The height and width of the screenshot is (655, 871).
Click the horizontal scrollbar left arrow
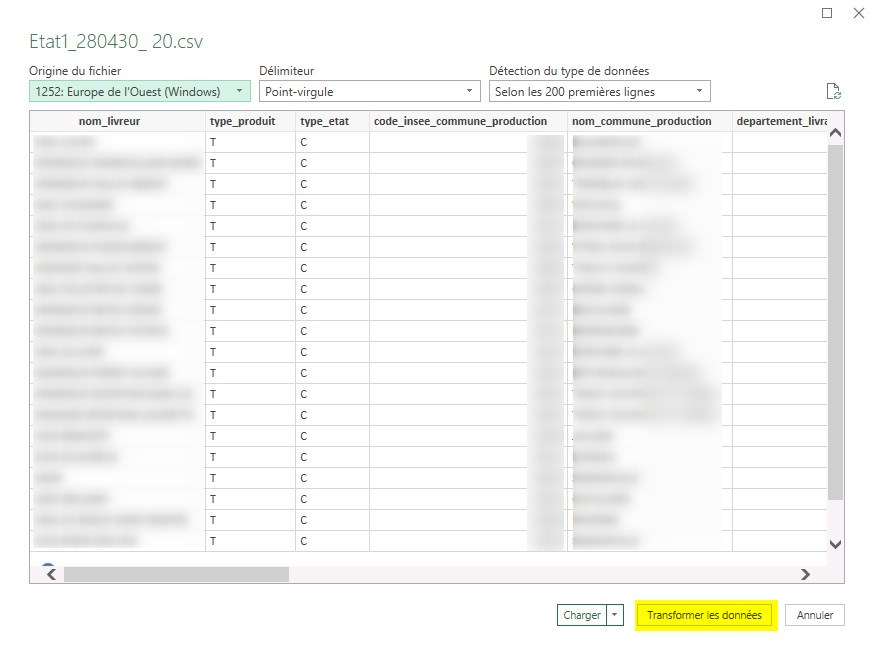click(51, 575)
